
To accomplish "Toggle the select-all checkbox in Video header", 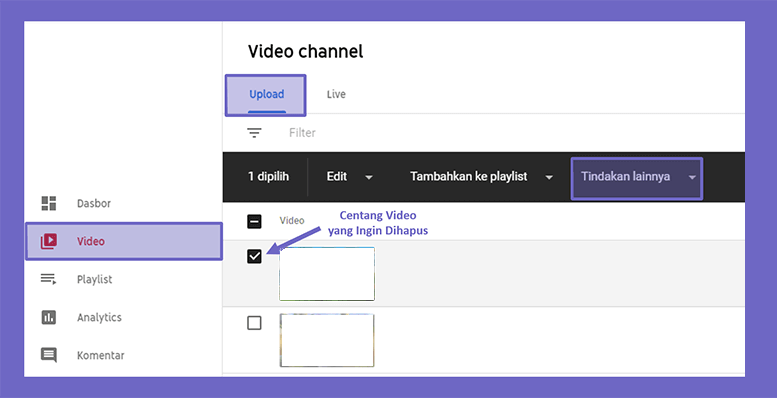I will click(254, 221).
